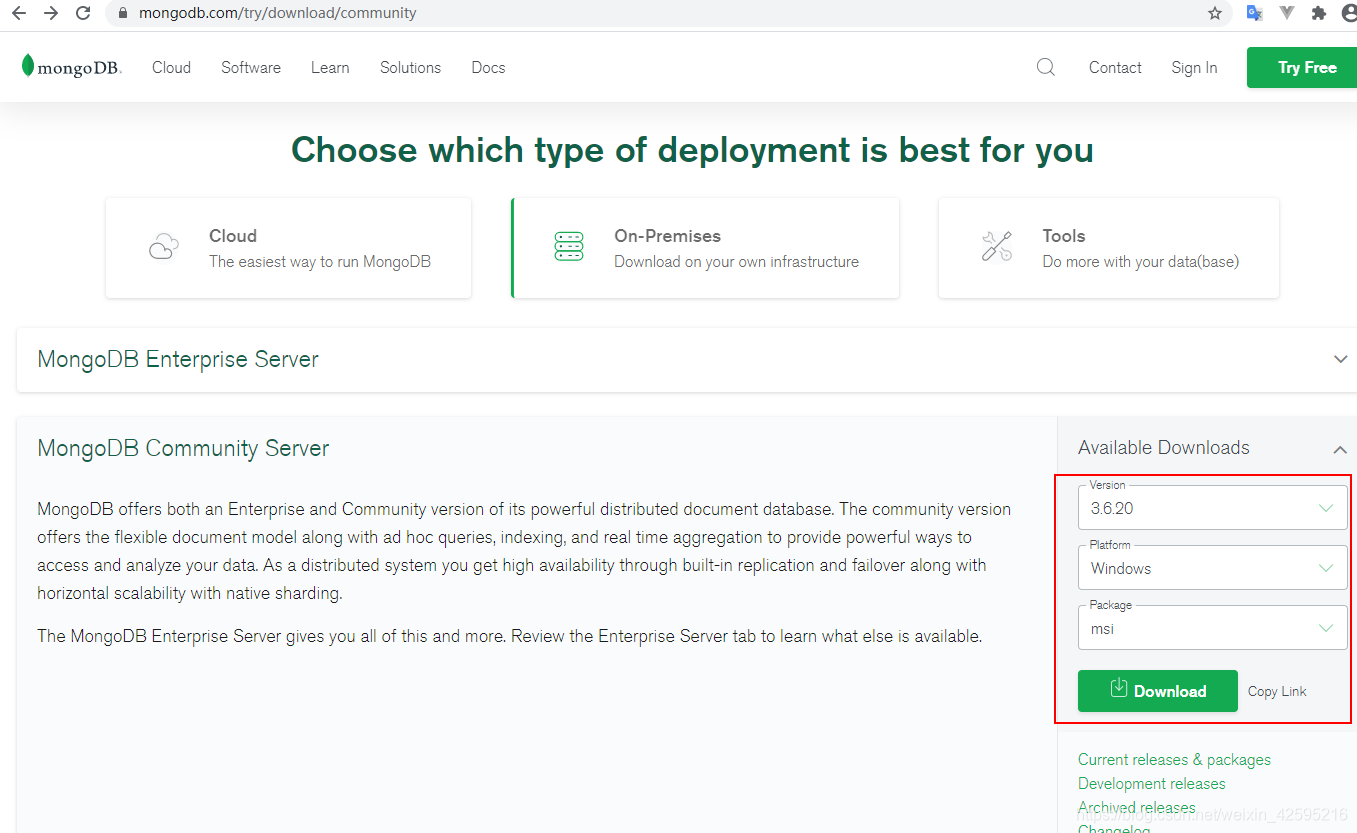Viewport: 1357px width, 833px height.
Task: Open the Platform Windows dropdown
Action: 1212,568
